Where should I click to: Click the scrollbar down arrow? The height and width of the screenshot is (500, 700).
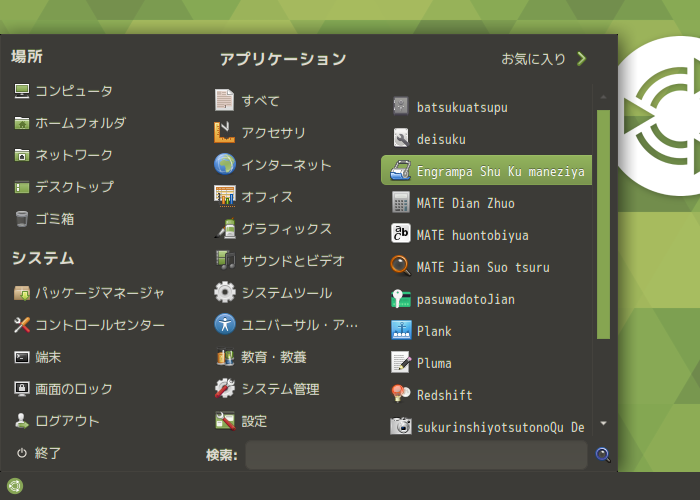pos(603,423)
